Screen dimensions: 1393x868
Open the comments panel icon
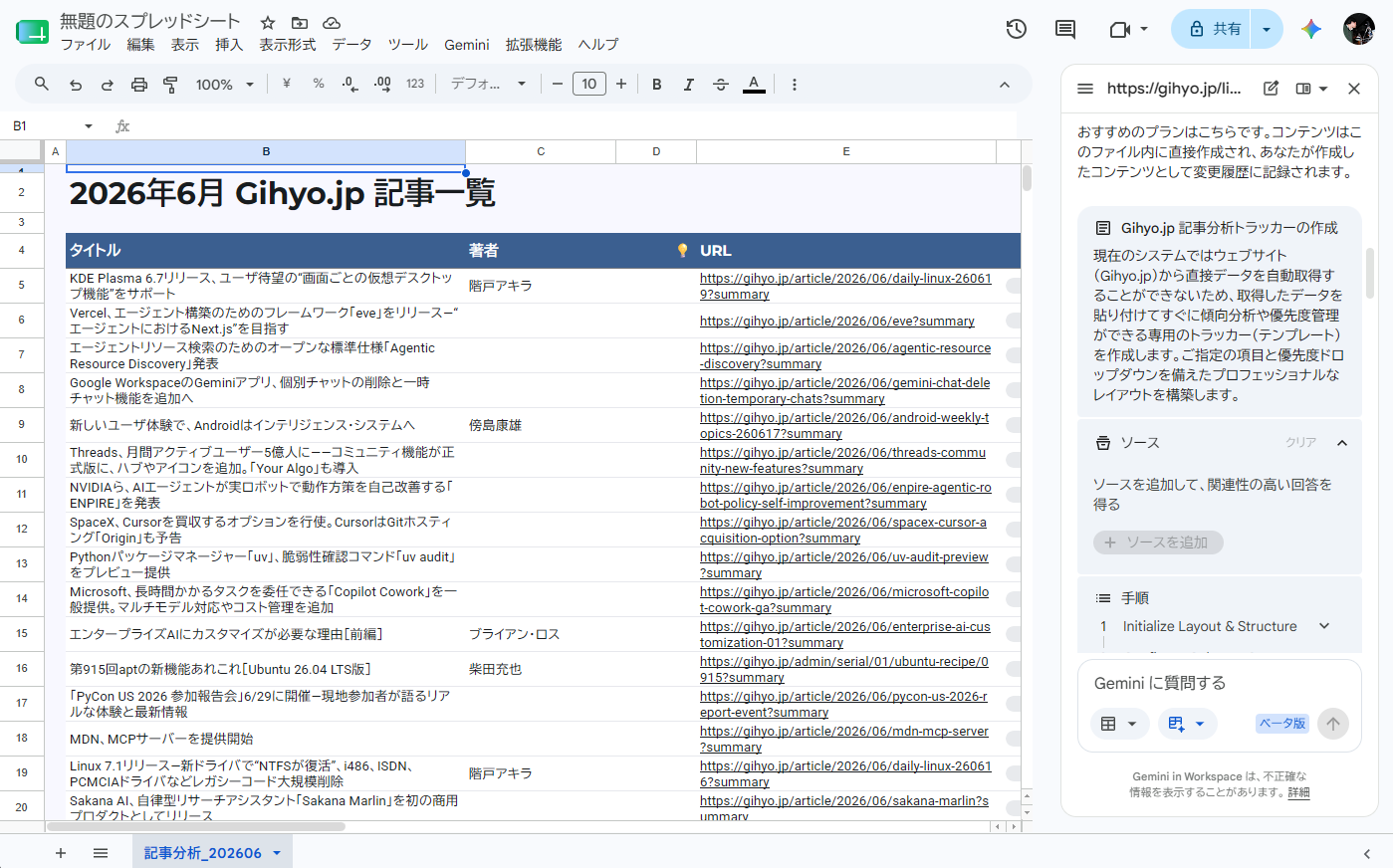[x=1065, y=29]
